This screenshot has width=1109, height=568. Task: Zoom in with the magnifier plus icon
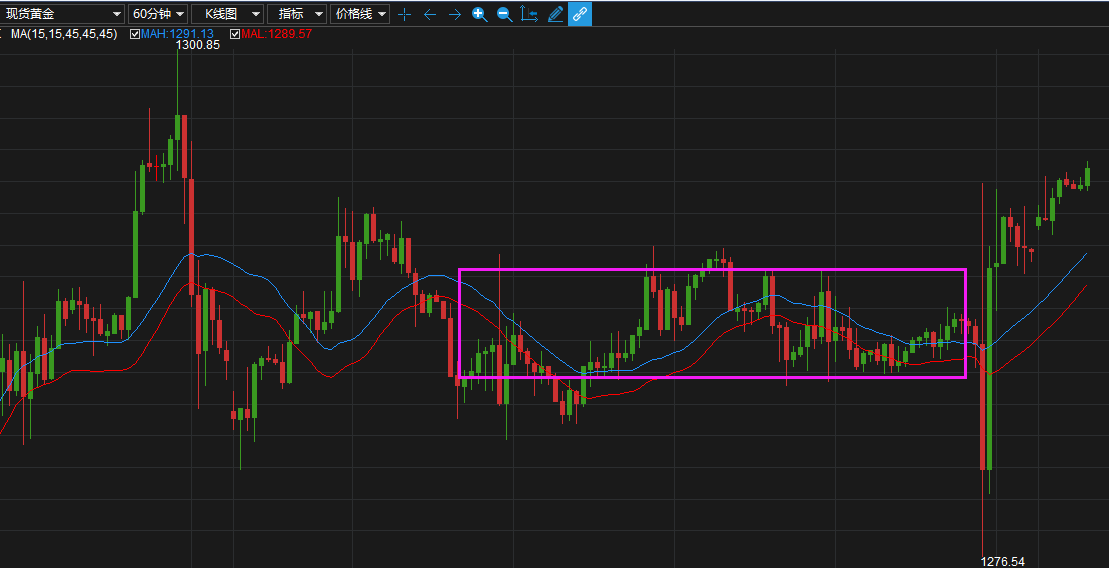[480, 14]
